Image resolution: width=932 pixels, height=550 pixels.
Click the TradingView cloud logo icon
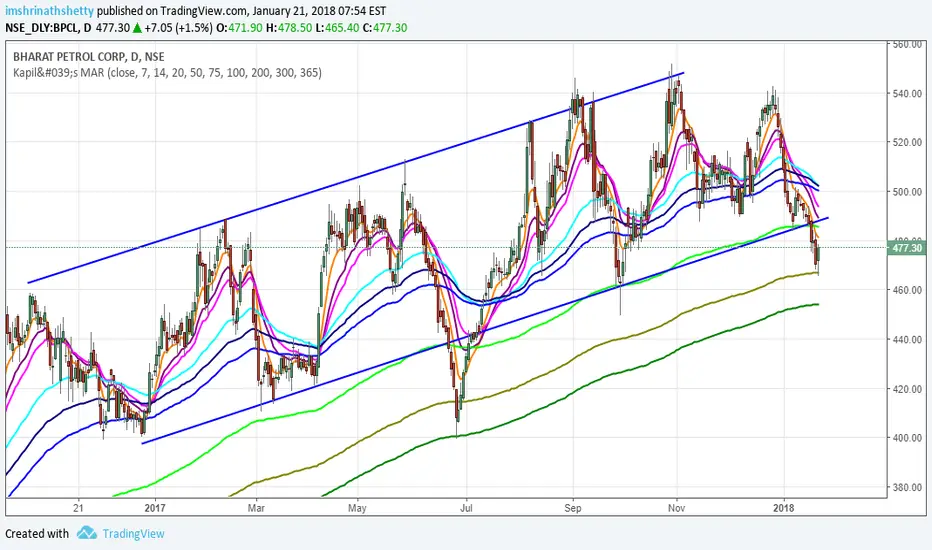[x=87, y=533]
